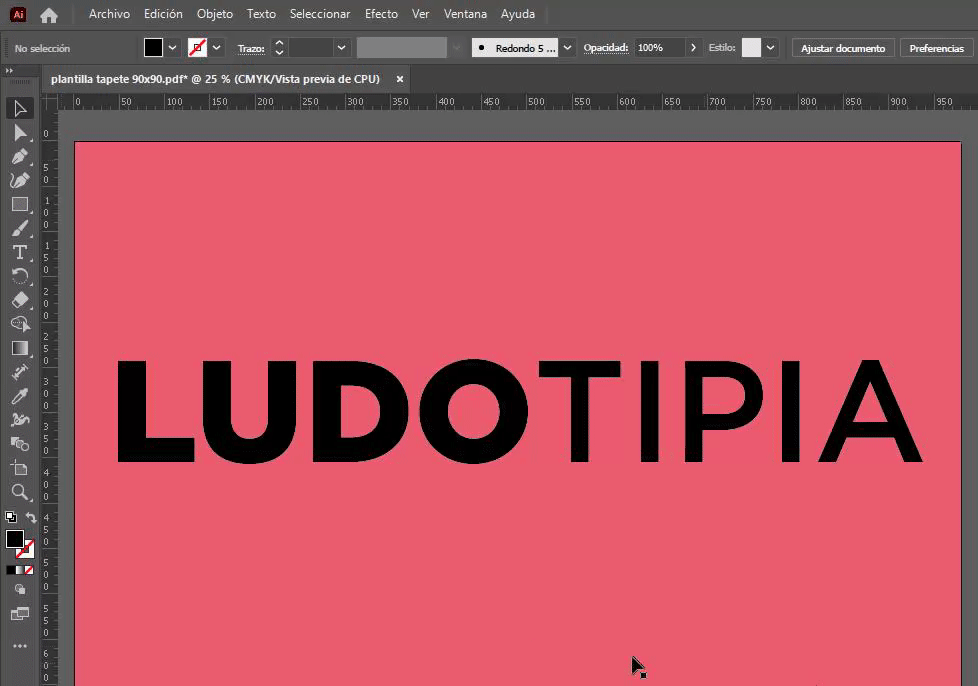This screenshot has width=978, height=686.
Task: Click the fill color swatch in control bar
Action: (x=153, y=48)
